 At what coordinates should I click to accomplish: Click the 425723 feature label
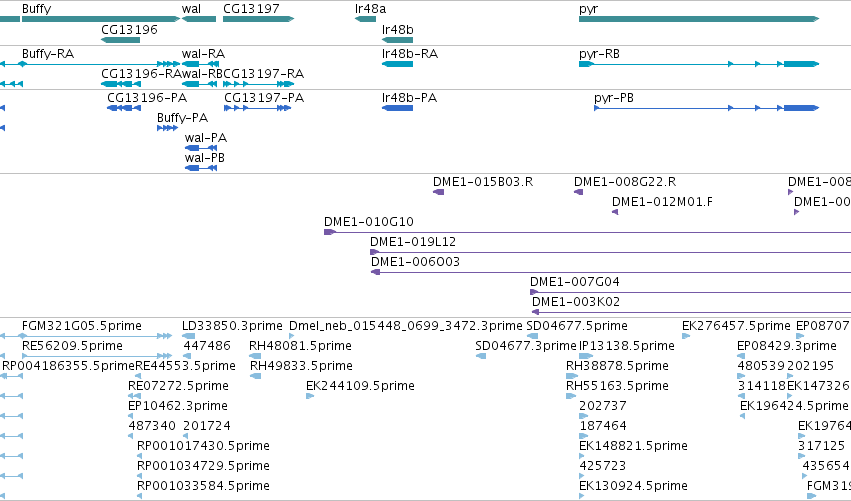point(602,466)
